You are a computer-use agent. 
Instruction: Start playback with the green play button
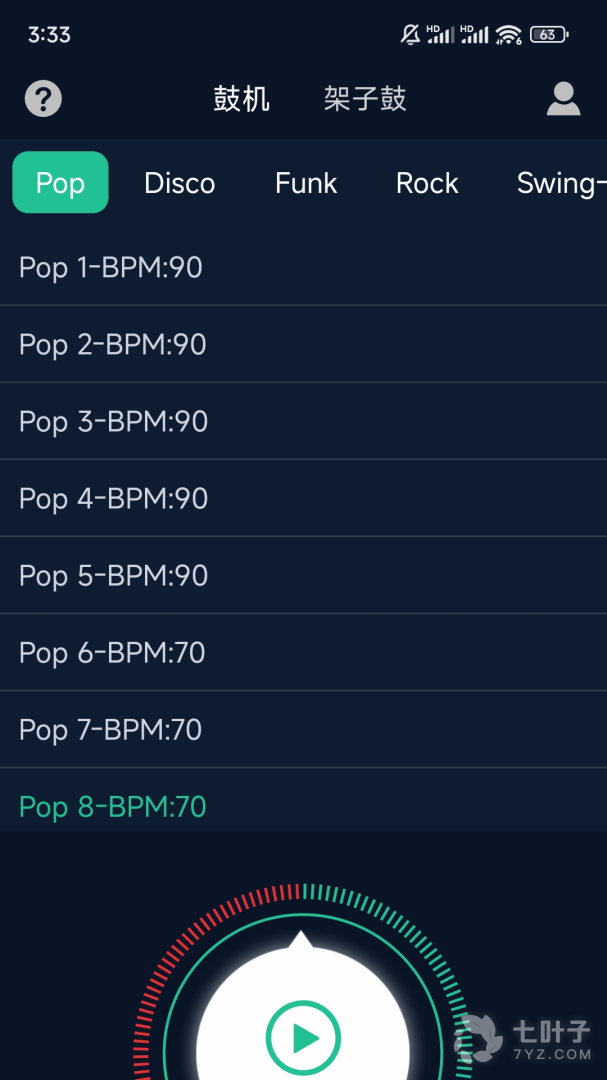pyautogui.click(x=303, y=1038)
